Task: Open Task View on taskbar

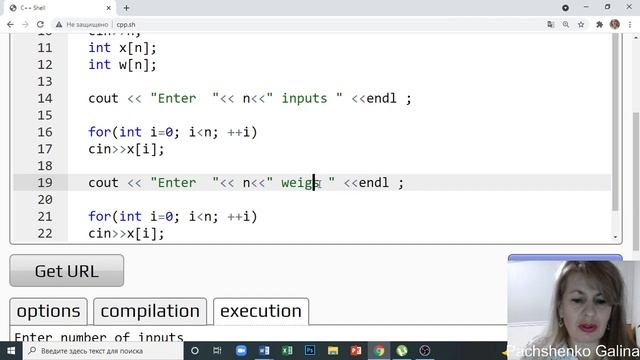Action: [217, 351]
